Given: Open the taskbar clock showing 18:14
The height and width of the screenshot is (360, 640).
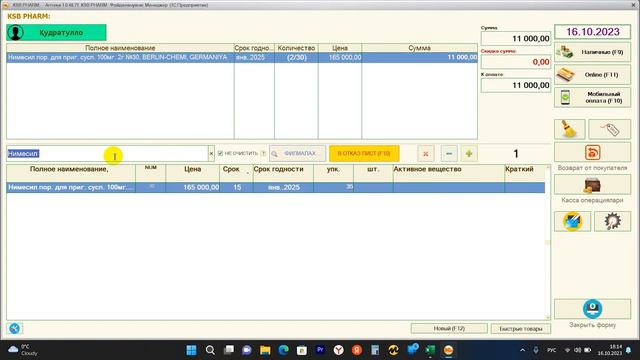Looking at the screenshot, I should (x=611, y=350).
